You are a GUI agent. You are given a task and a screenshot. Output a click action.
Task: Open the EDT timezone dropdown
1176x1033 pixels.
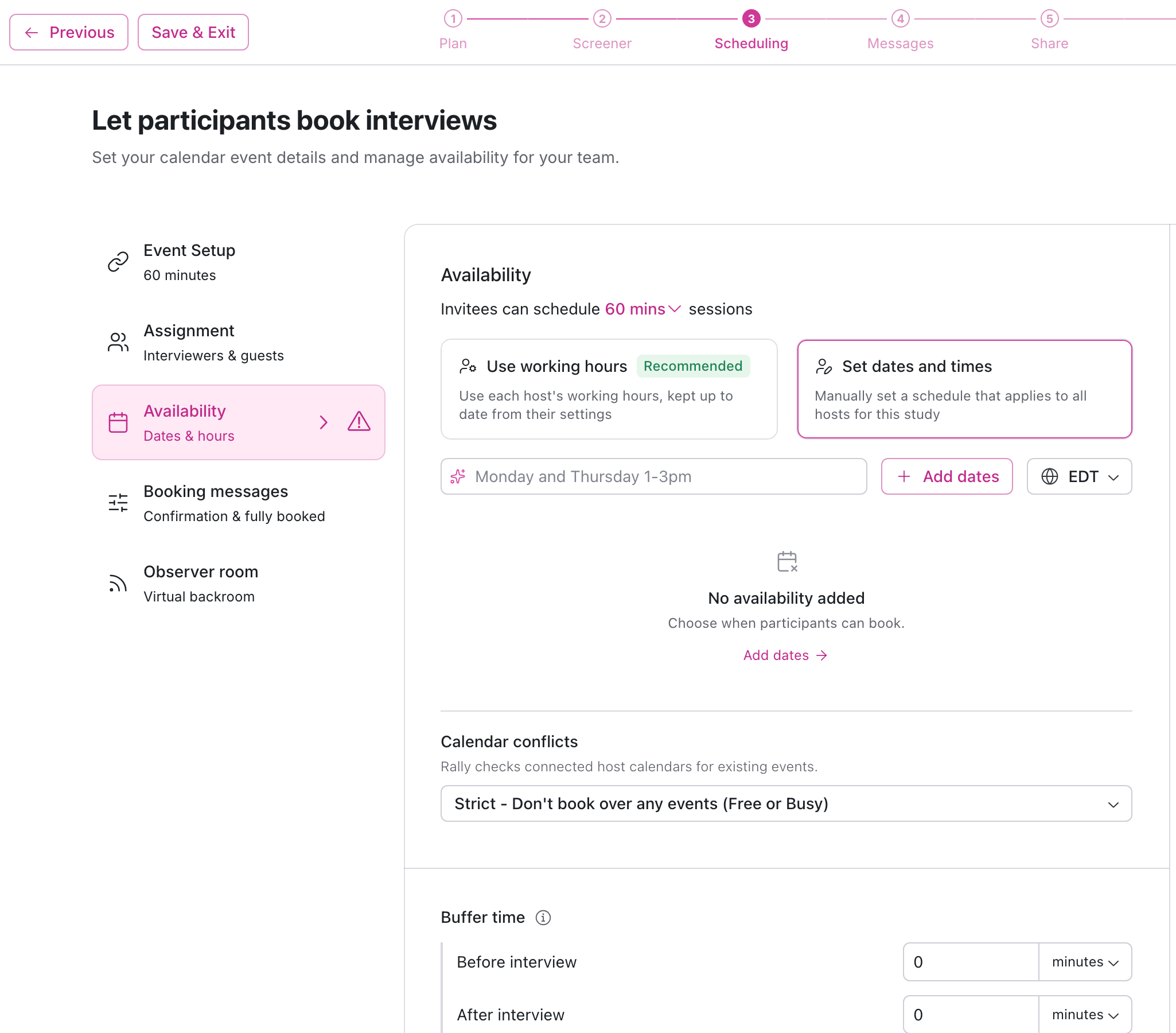pyautogui.click(x=1080, y=476)
